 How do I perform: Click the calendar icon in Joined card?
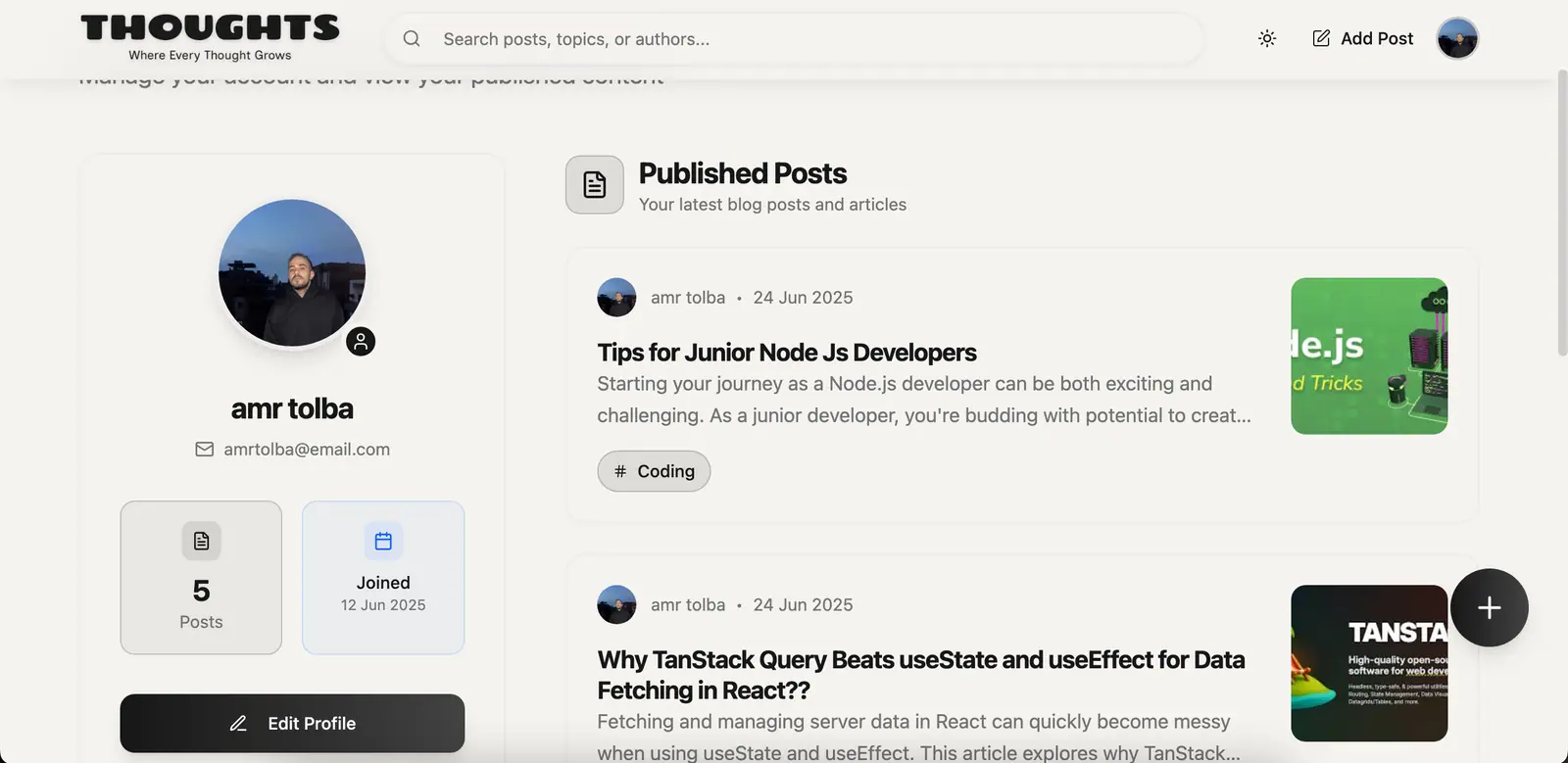383,541
